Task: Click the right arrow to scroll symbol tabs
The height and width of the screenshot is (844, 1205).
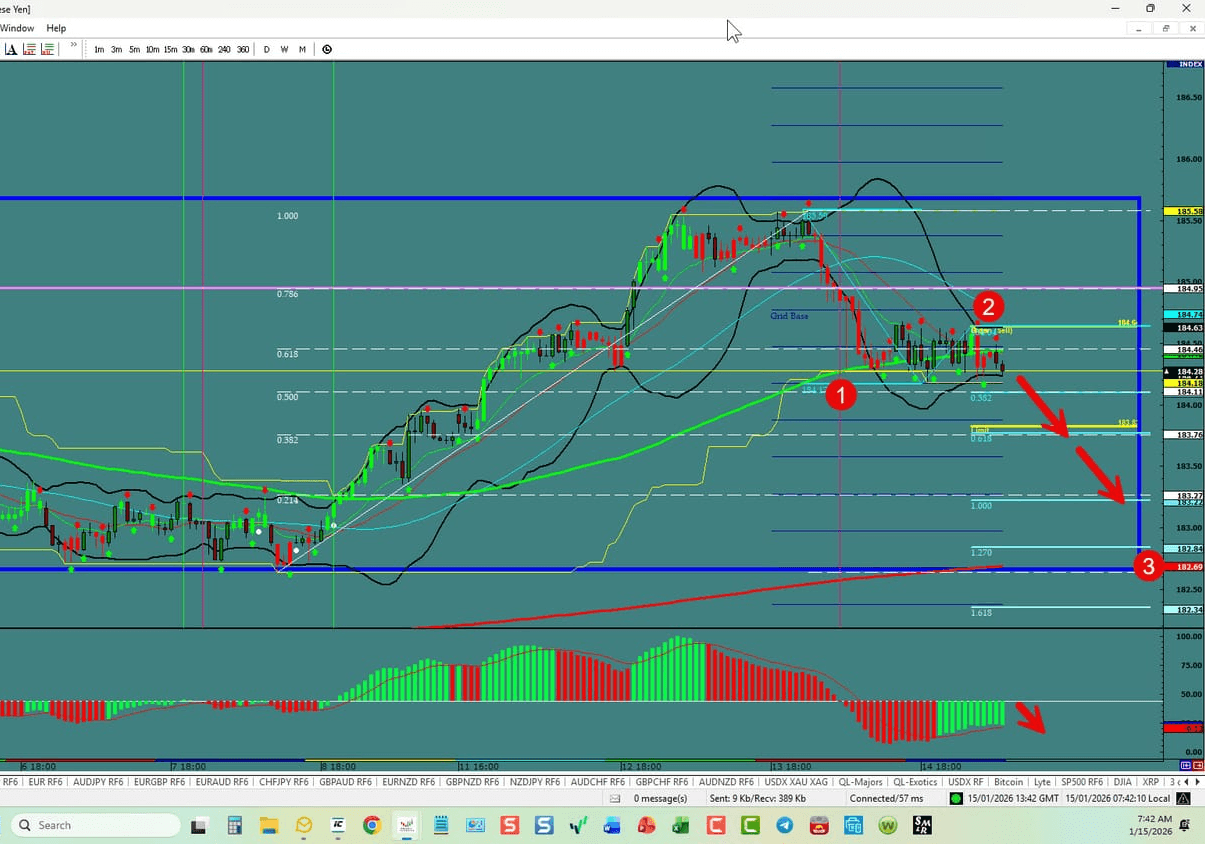Action: click(x=1197, y=782)
